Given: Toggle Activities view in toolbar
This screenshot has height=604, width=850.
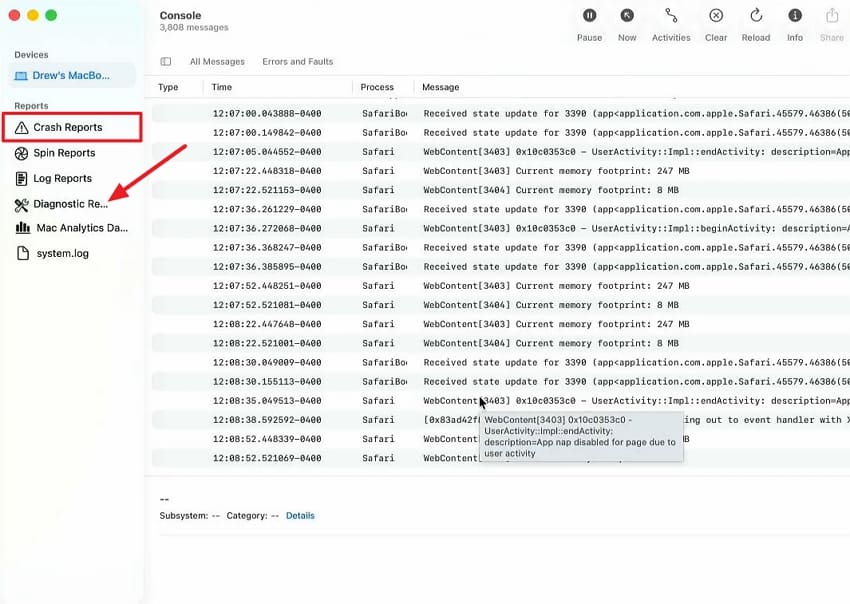Looking at the screenshot, I should (x=671, y=24).
